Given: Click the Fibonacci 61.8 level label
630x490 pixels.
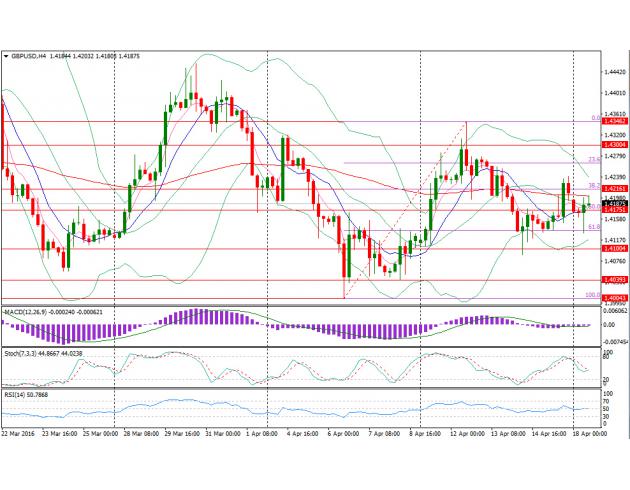Looking at the screenshot, I should click(592, 228).
